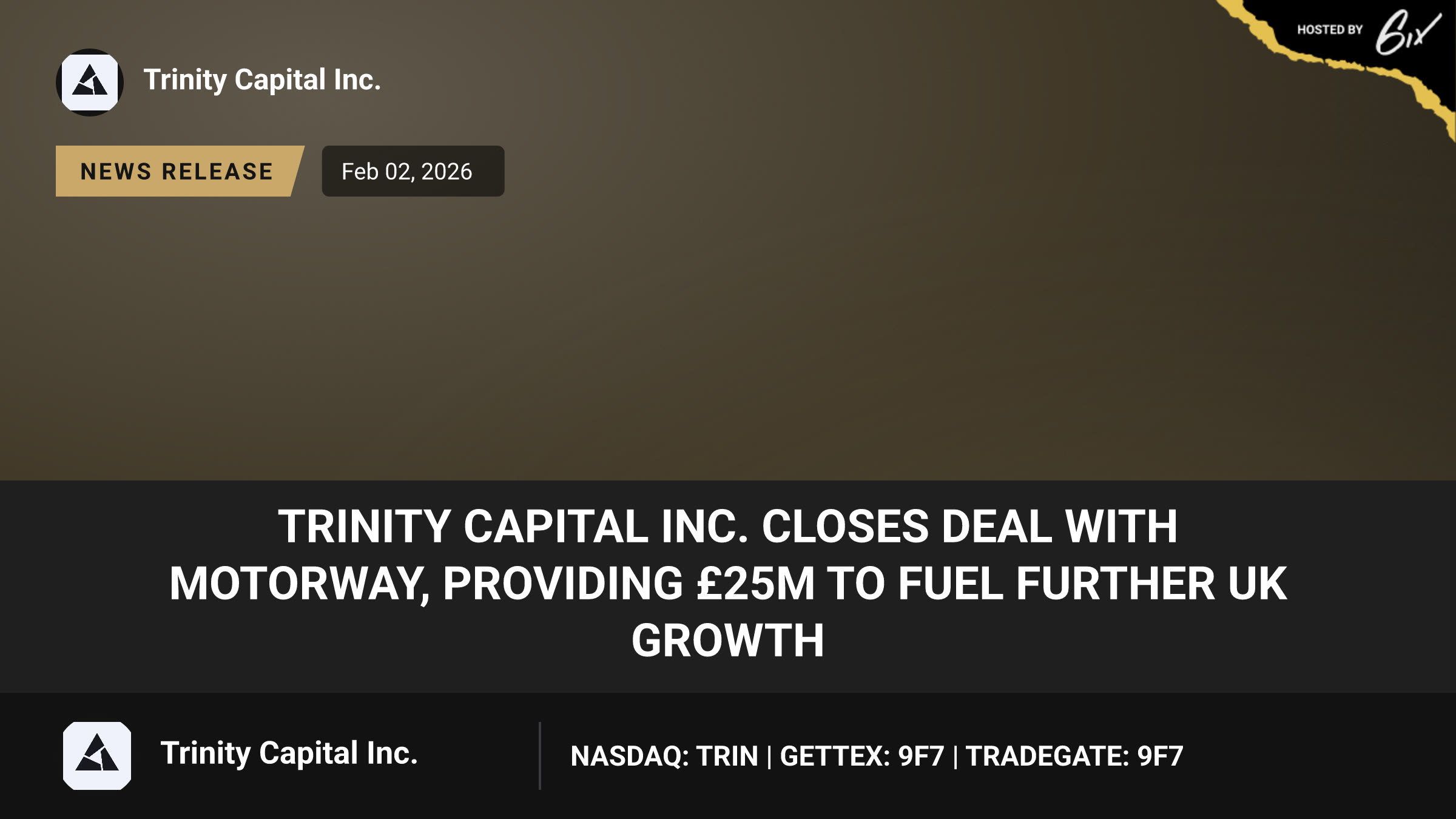
Task: Select the TRADEGATE: 9F7 ticker
Action: pyautogui.click(x=1074, y=756)
